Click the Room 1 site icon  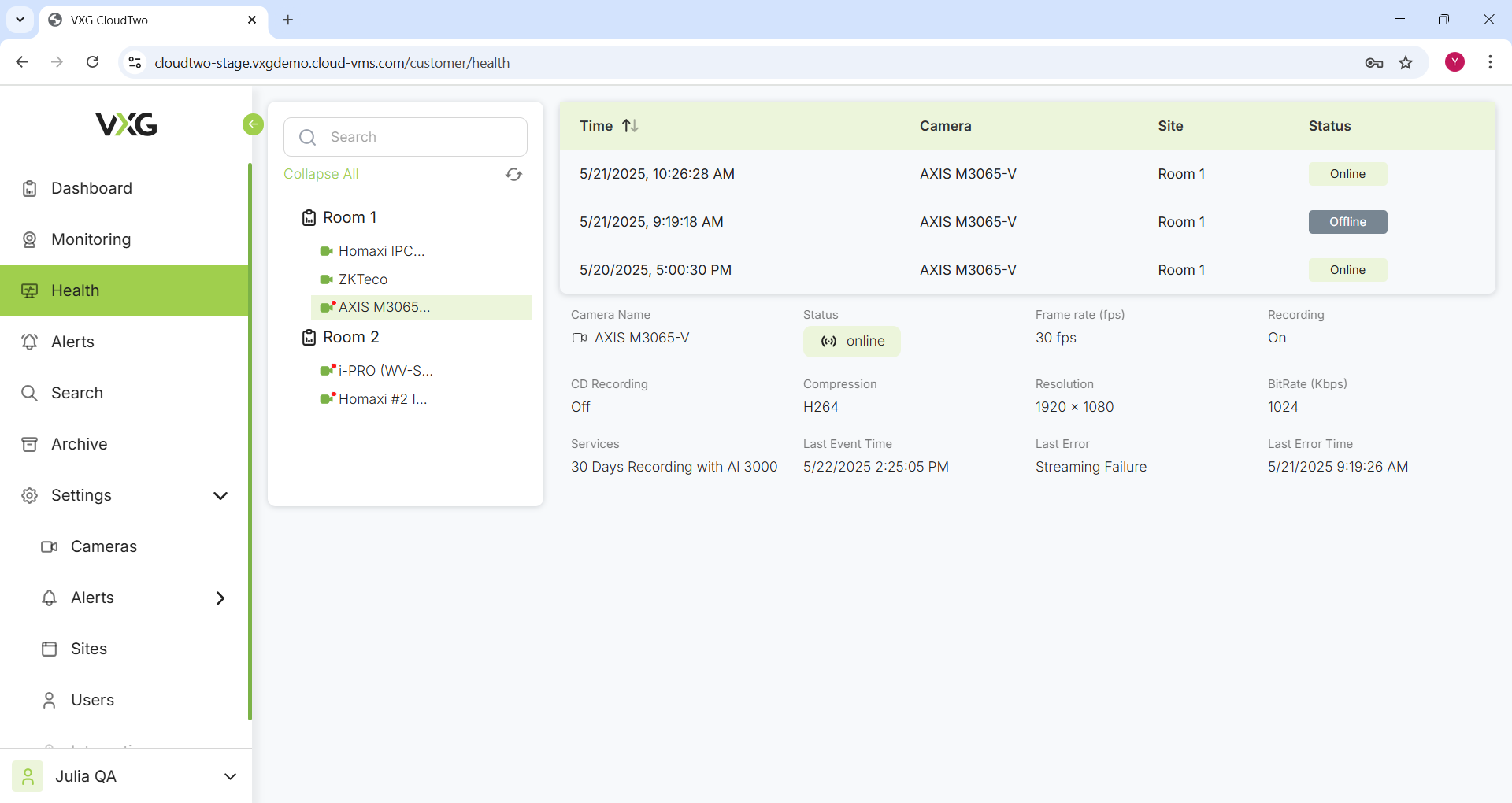[x=309, y=218]
